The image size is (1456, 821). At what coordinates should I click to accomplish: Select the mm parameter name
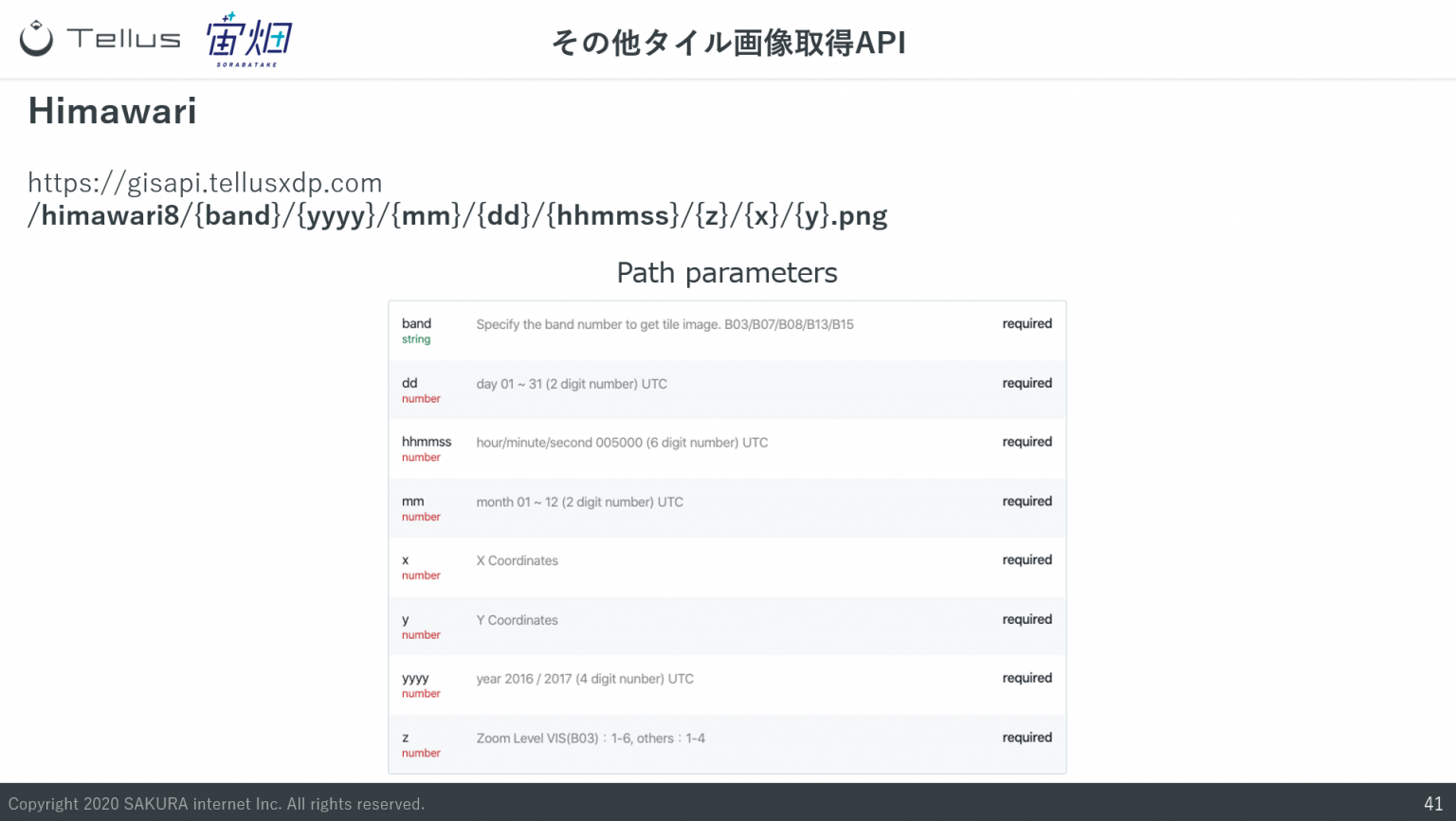point(412,502)
